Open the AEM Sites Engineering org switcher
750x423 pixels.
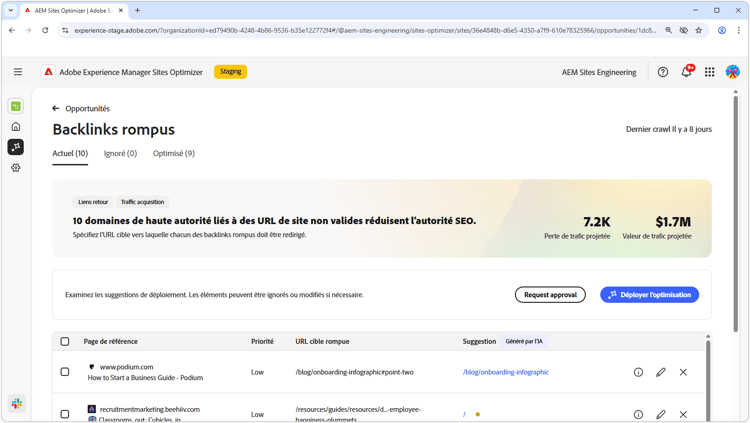(x=599, y=72)
